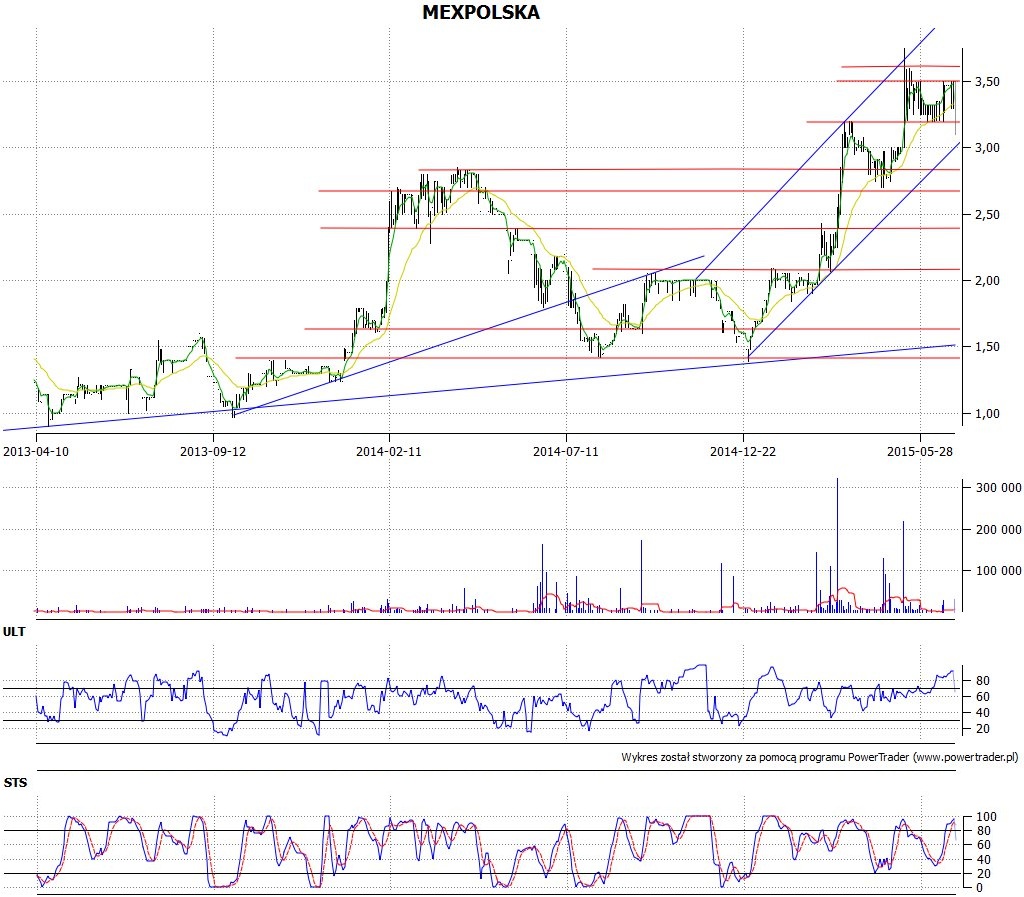The image size is (1024, 897).
Task: Click the ULT scale value 40
Action: (x=983, y=713)
